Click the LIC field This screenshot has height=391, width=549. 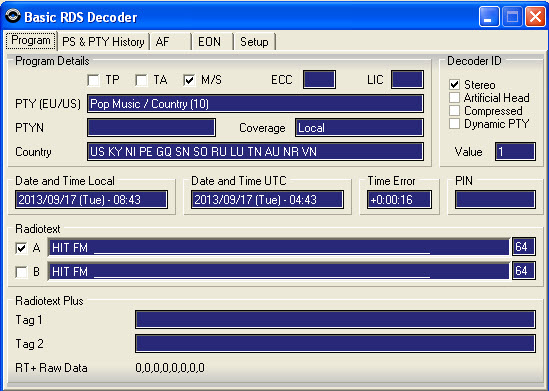pyautogui.click(x=407, y=79)
